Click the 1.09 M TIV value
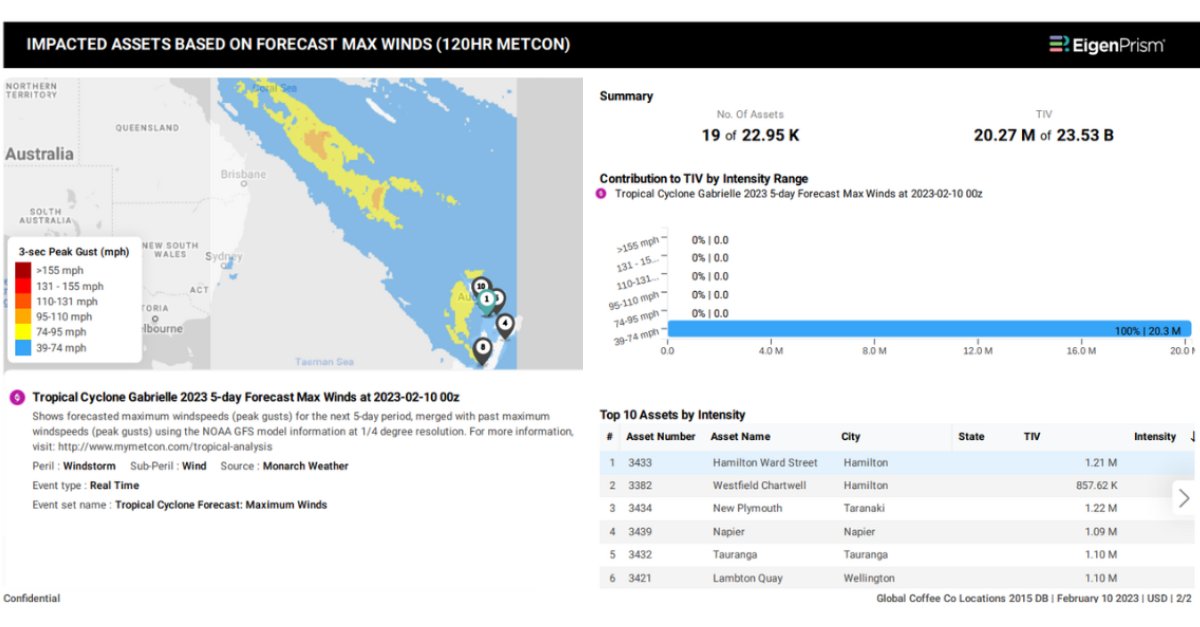The height and width of the screenshot is (627, 1200). 1101,532
